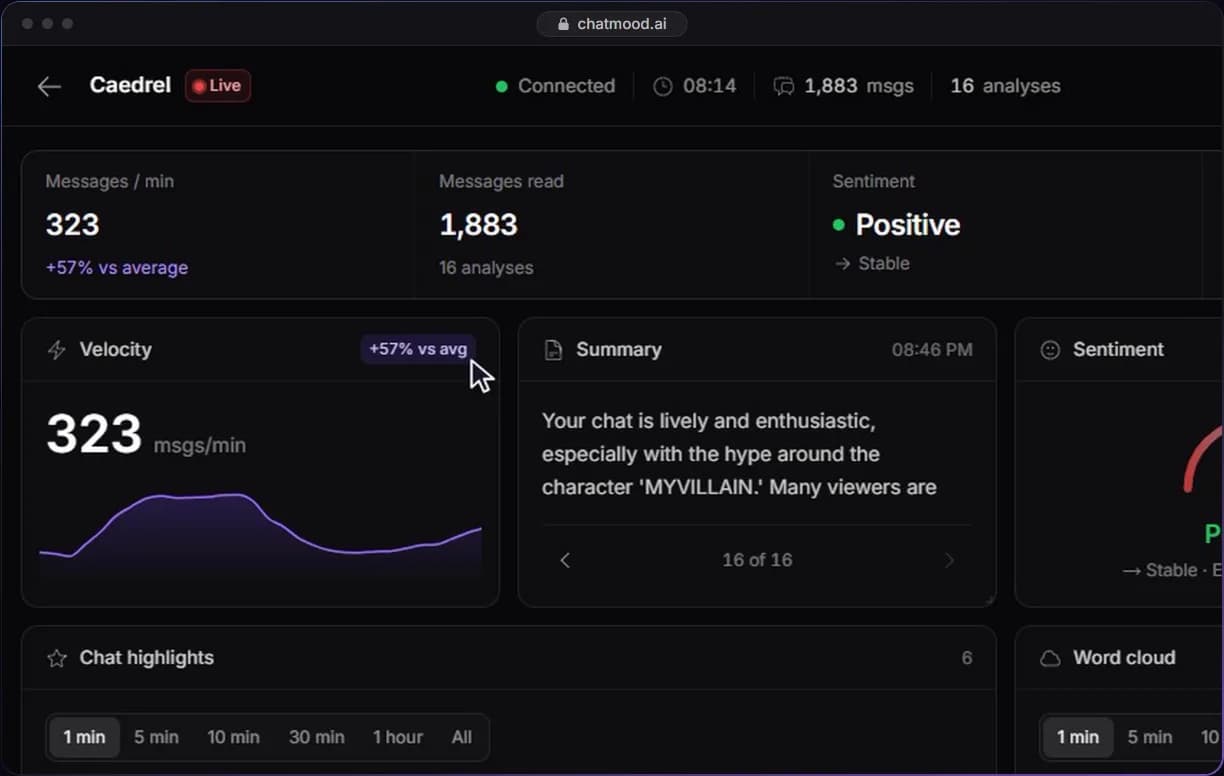
Task: Click the 08:46 PM summary timestamp
Action: click(x=932, y=350)
